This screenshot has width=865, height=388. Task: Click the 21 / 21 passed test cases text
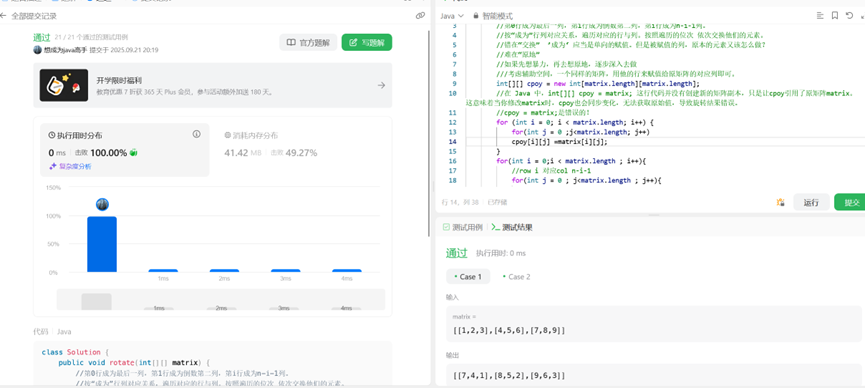(x=92, y=38)
